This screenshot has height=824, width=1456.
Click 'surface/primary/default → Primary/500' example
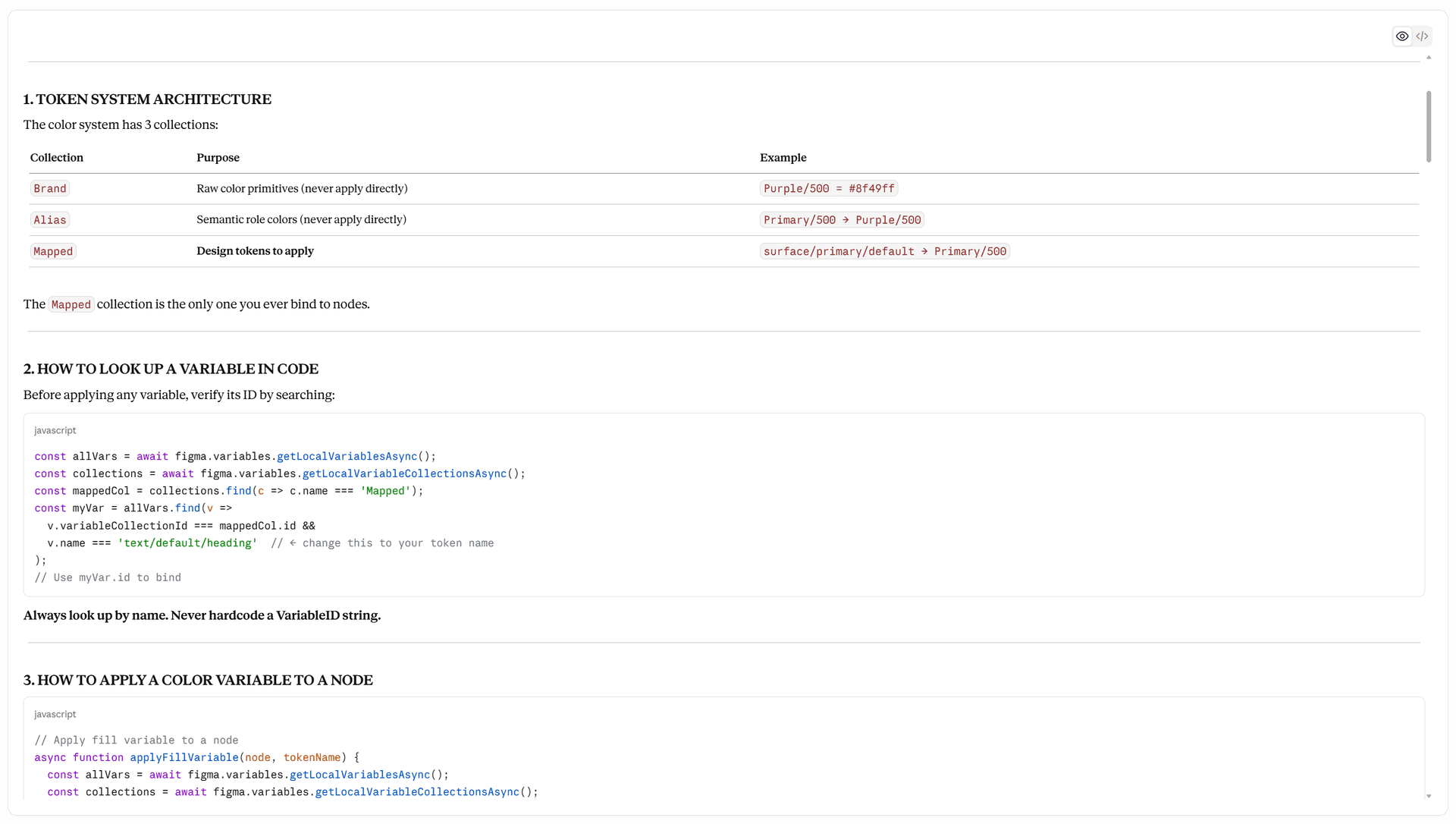click(884, 252)
